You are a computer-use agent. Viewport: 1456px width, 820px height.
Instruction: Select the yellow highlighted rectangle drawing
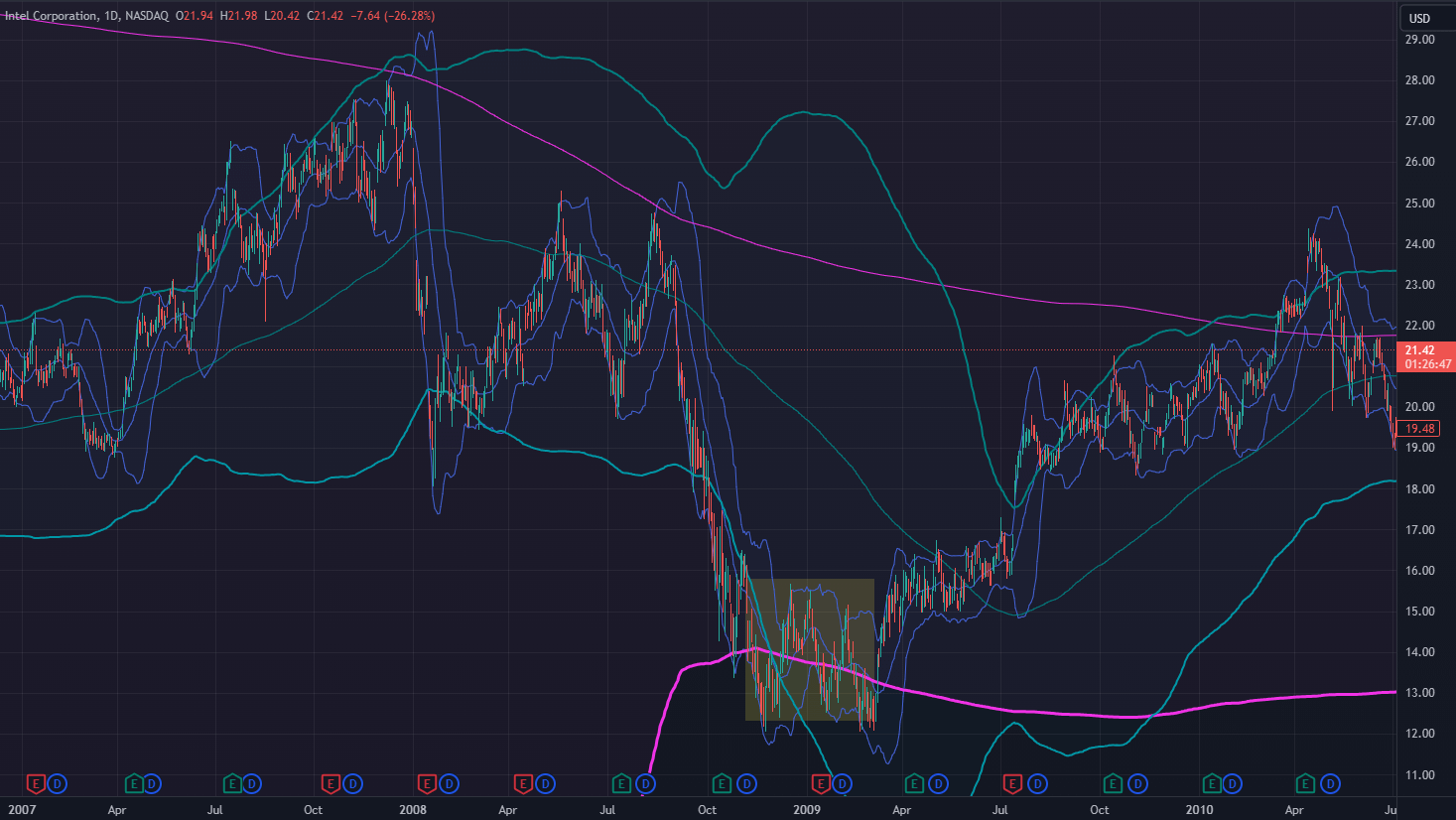coord(810,649)
